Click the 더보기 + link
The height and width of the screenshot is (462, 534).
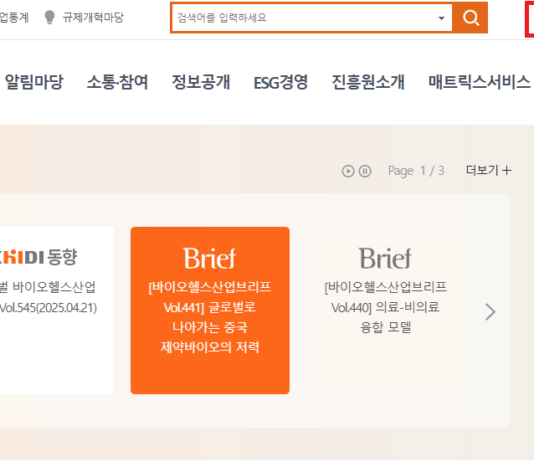[x=489, y=170]
